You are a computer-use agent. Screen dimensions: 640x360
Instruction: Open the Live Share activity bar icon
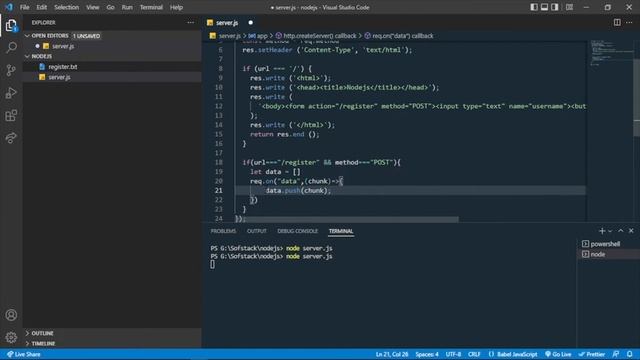point(11,138)
